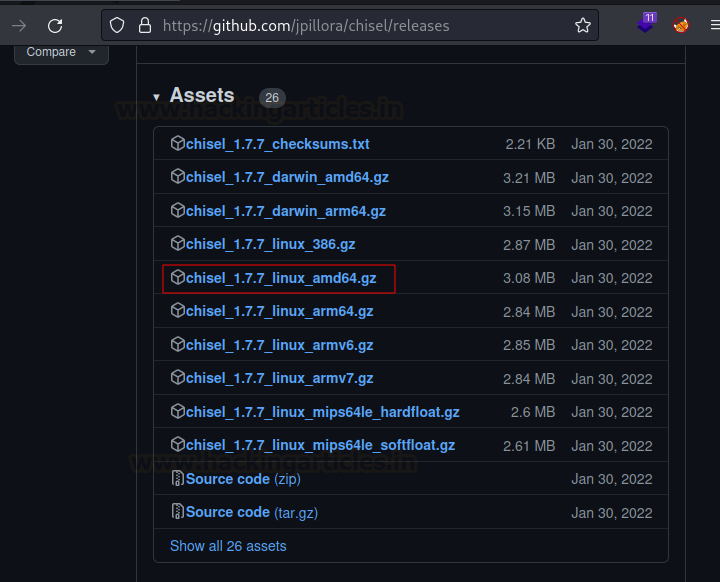Viewport: 720px width, 582px height.
Task: Click the Assets heading
Action: (x=202, y=96)
